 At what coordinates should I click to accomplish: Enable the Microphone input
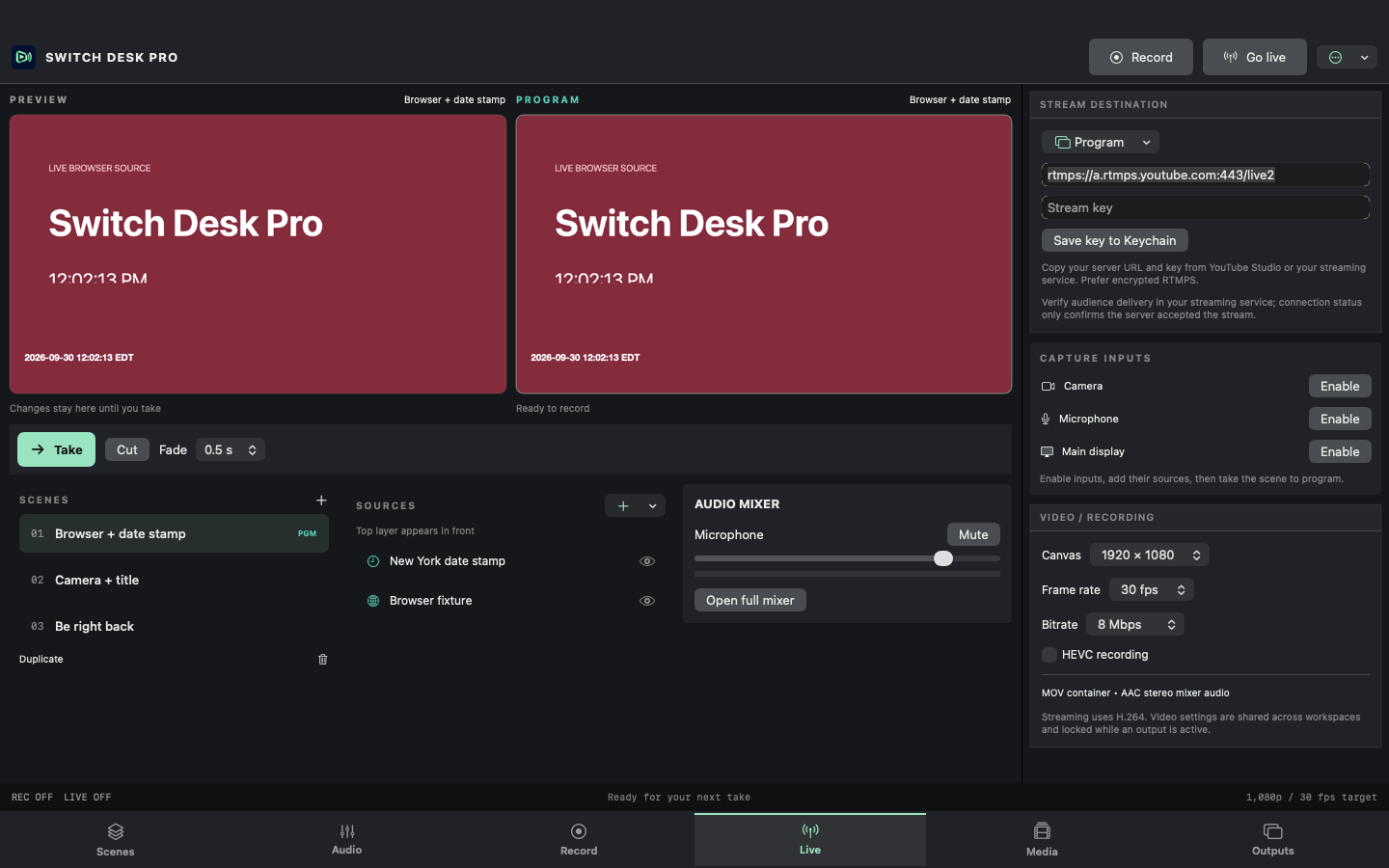(x=1340, y=419)
